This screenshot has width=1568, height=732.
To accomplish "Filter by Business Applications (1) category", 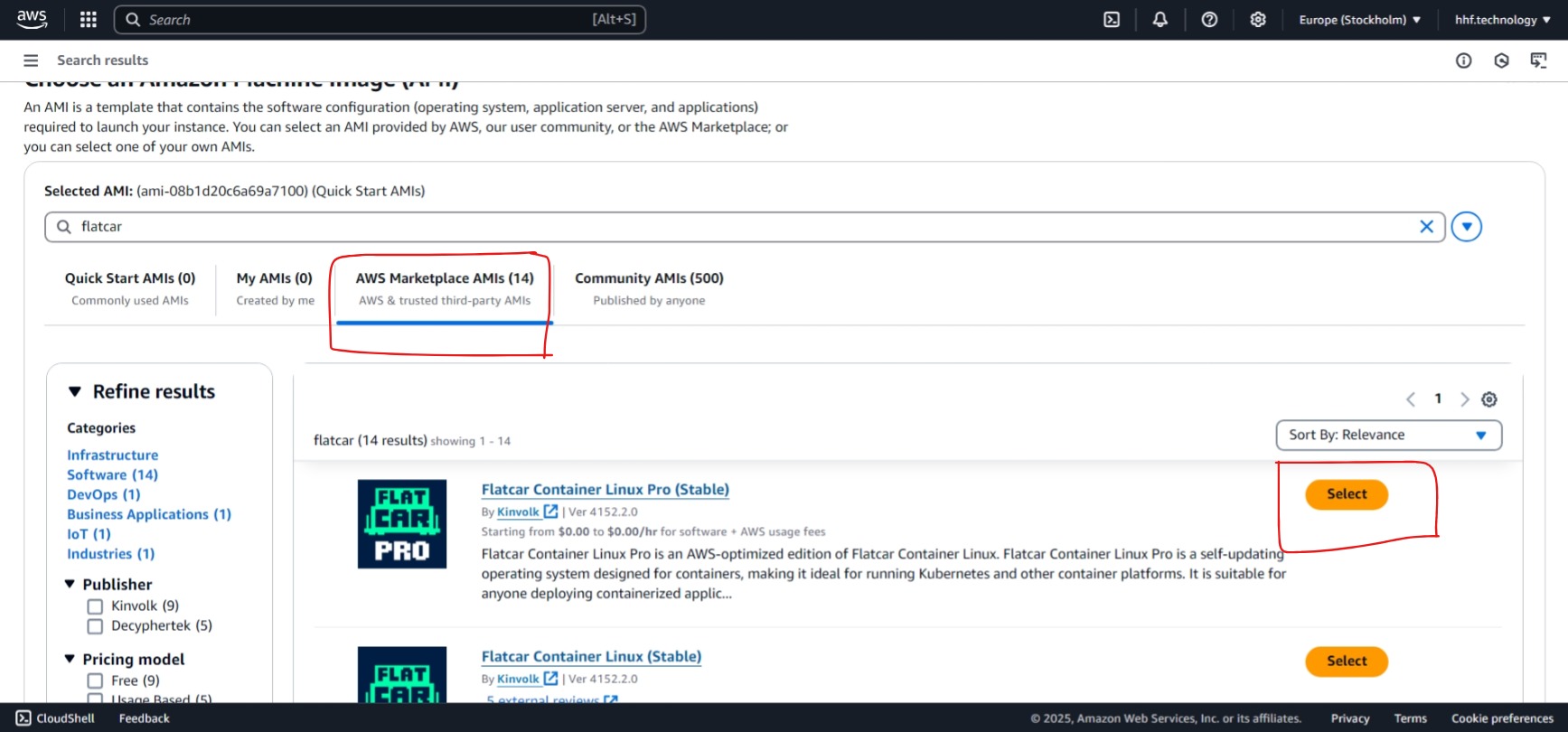I will [149, 514].
